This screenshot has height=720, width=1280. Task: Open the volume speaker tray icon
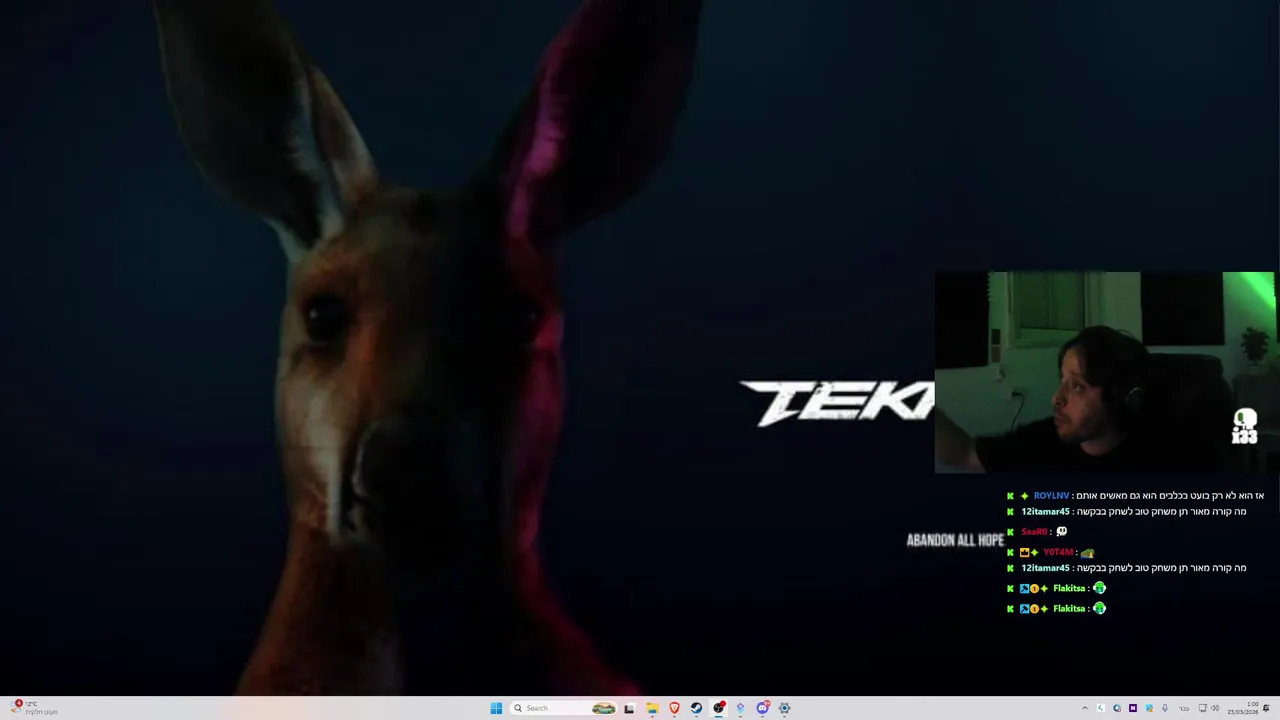[x=1216, y=708]
